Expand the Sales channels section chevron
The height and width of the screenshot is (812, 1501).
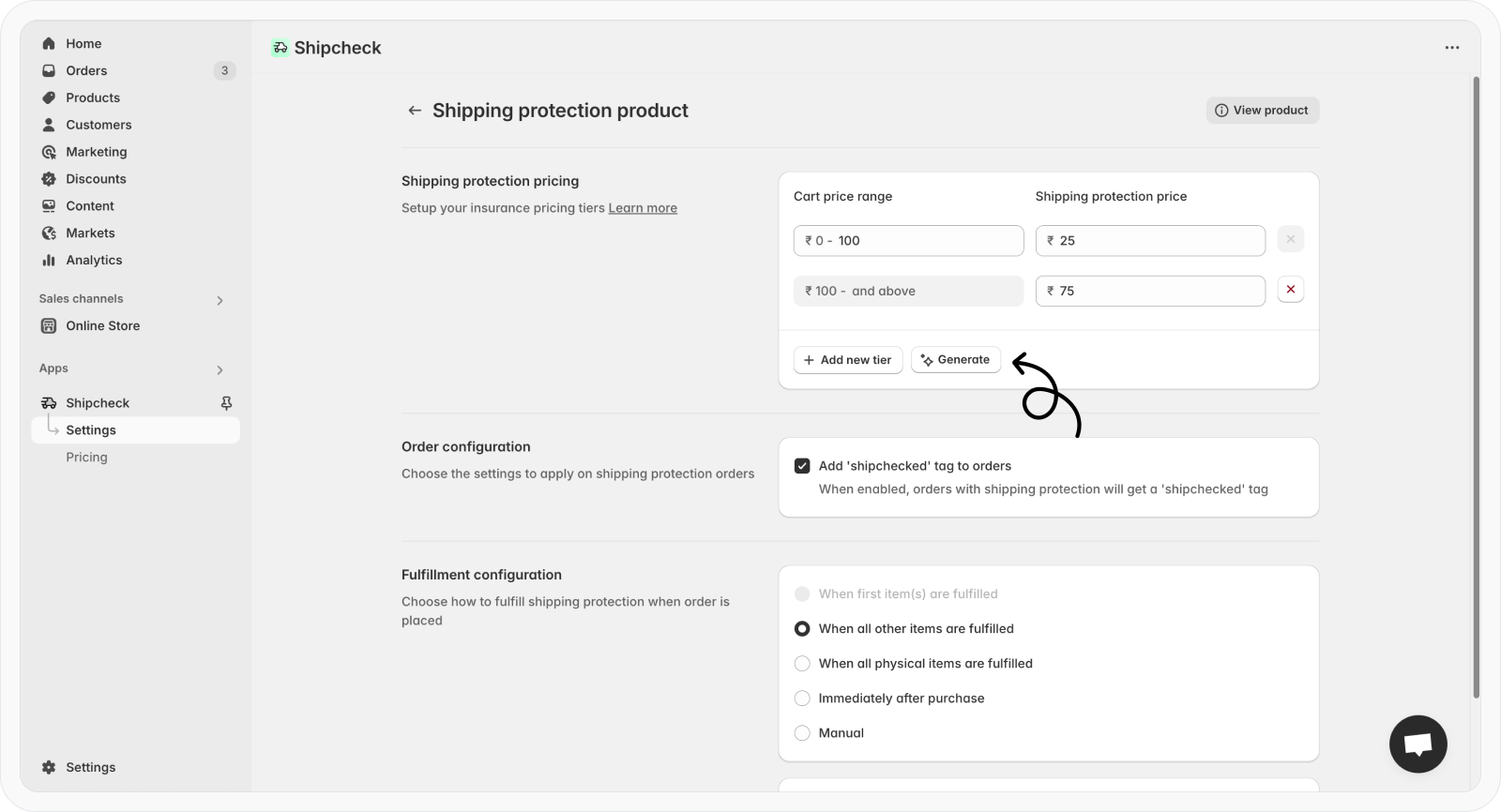pyautogui.click(x=220, y=300)
